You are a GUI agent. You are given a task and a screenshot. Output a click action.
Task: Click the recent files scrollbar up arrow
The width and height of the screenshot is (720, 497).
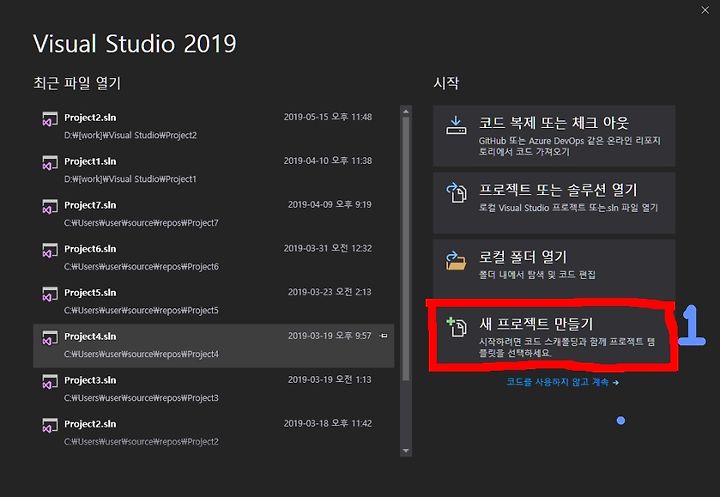[x=405, y=111]
